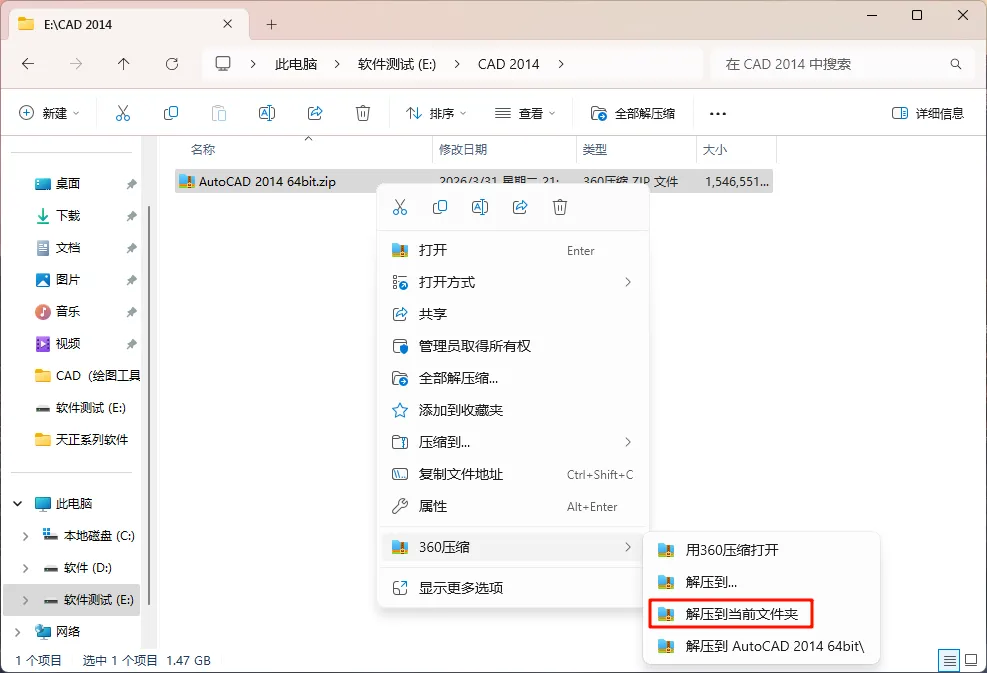Viewport: 987px width, 673px height.
Task: Click the Delete icon in the context menu
Action: [x=560, y=207]
